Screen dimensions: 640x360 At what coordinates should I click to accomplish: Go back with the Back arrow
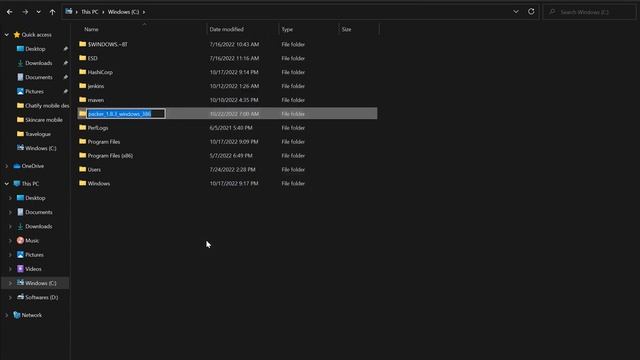tap(9, 12)
